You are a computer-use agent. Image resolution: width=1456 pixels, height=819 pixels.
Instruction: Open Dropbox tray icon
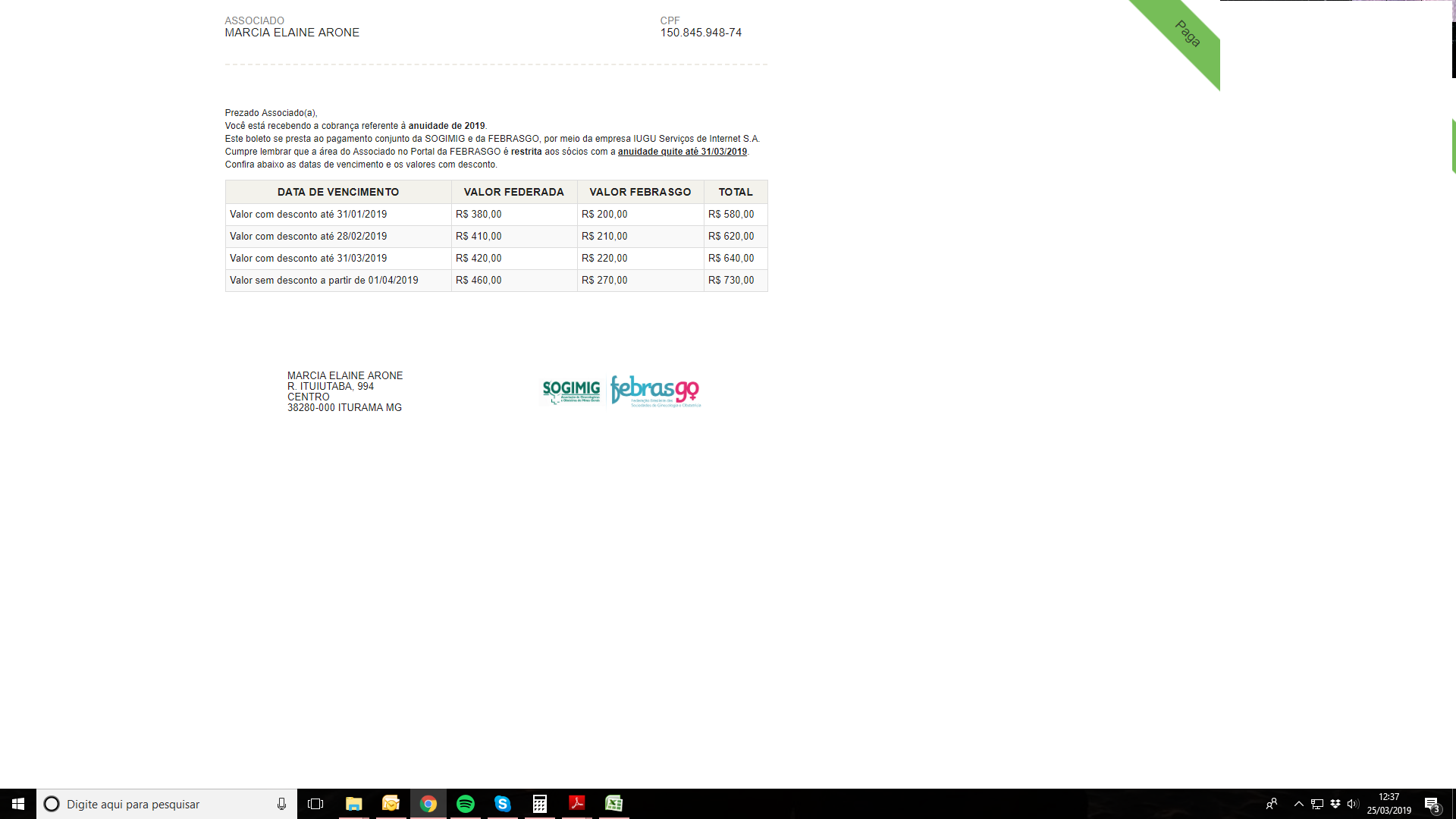pyautogui.click(x=1335, y=804)
